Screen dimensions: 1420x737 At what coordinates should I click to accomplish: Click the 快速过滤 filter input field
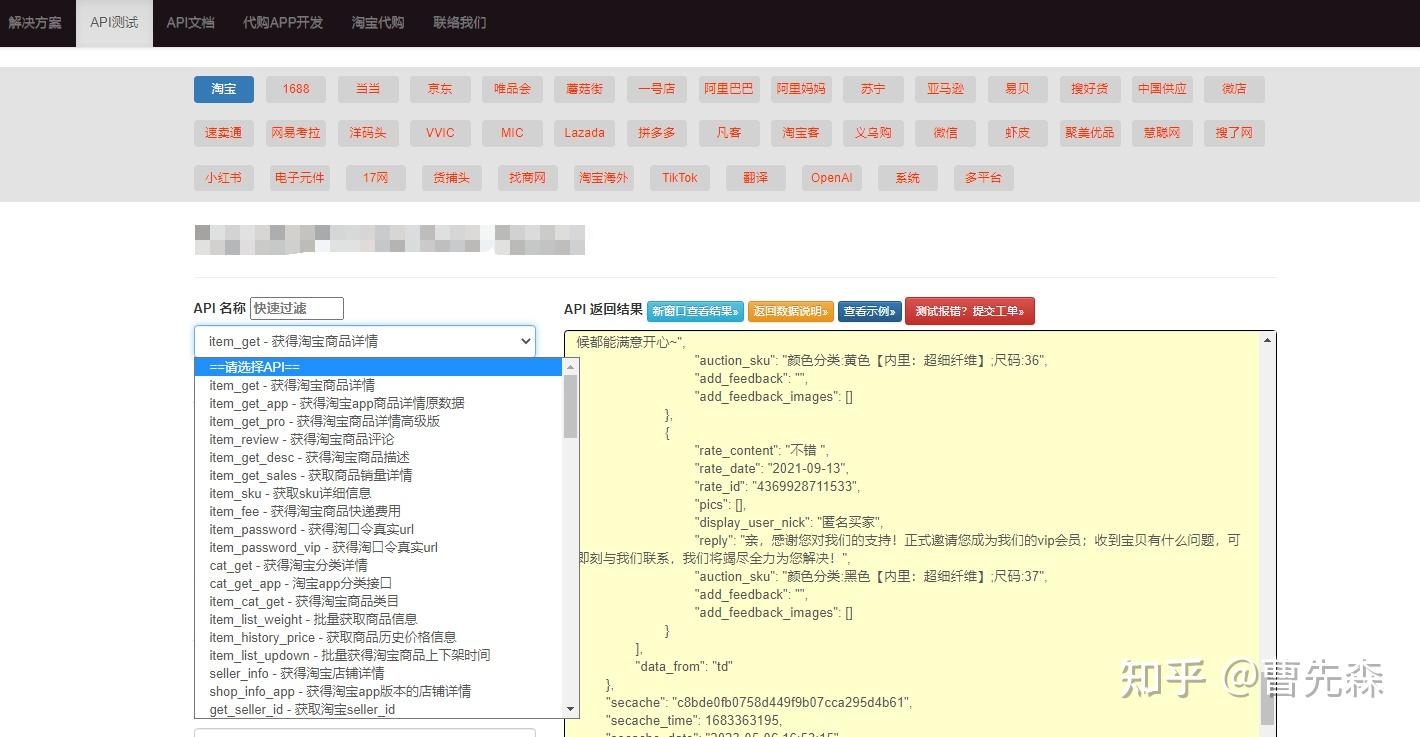point(297,308)
